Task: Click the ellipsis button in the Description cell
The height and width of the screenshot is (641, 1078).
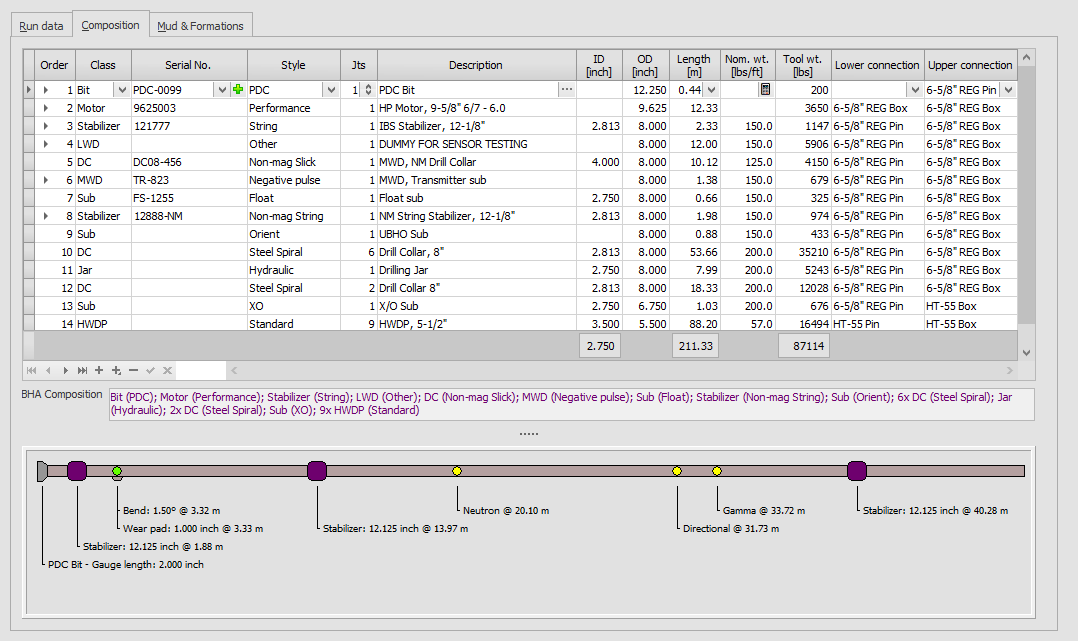Action: coord(567,90)
